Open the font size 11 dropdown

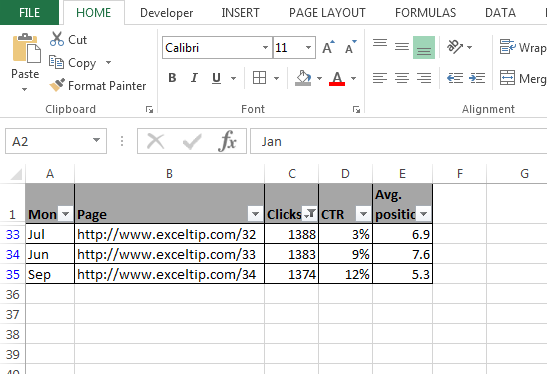tap(308, 47)
